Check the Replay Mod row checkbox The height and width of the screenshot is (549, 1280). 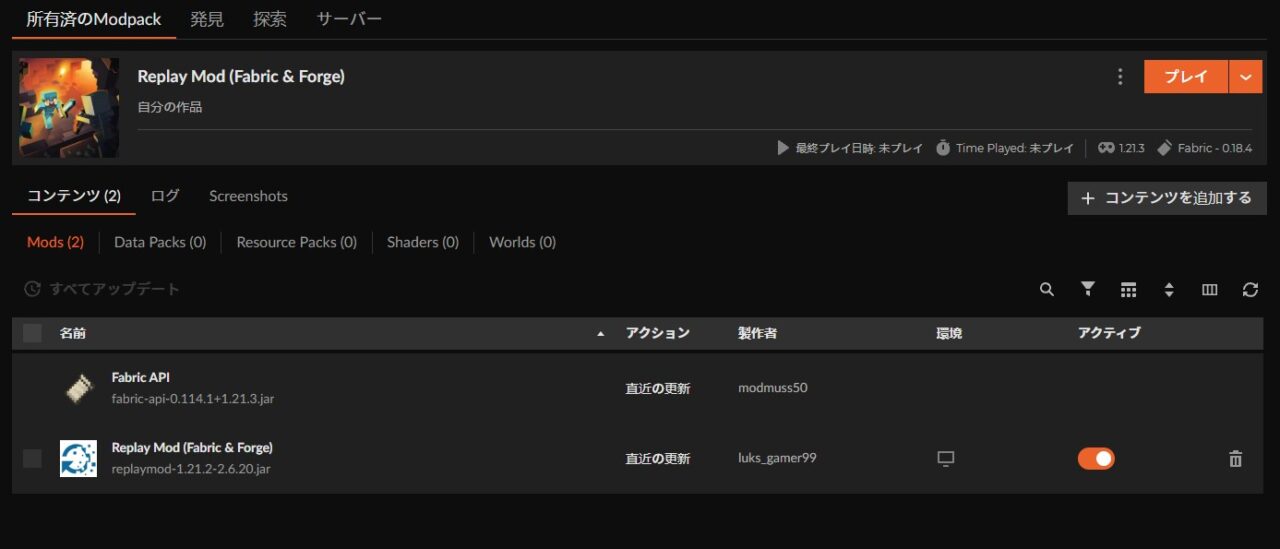pyautogui.click(x=33, y=459)
